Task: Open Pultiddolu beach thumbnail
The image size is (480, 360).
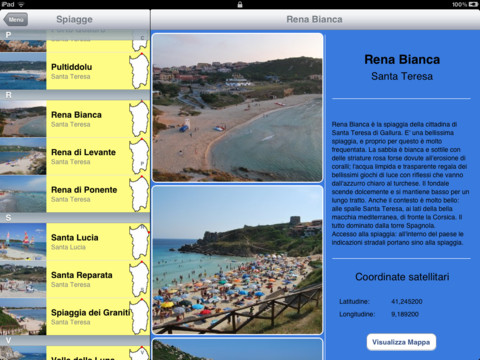Action: 23,71
